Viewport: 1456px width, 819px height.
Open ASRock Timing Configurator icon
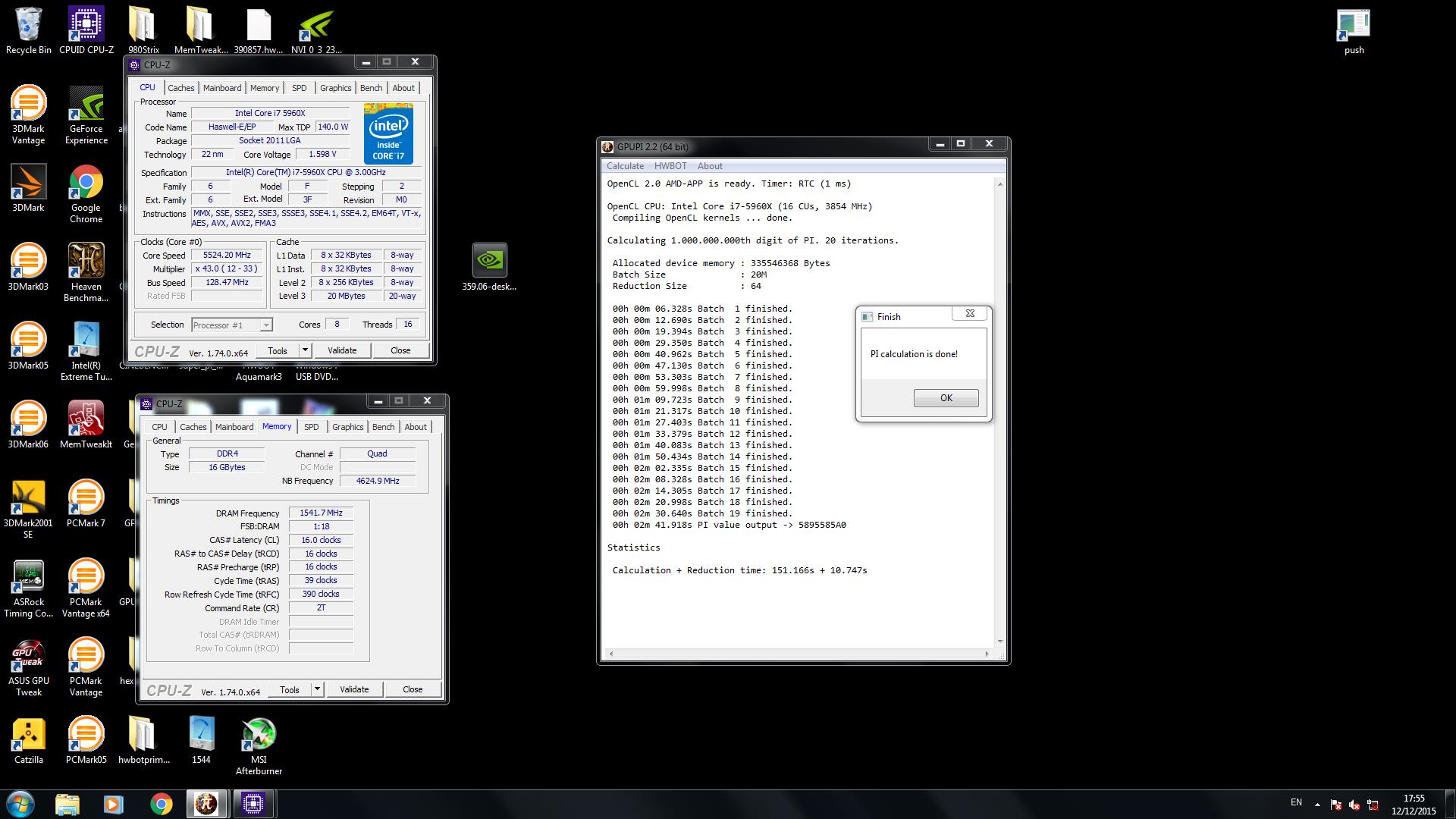click(29, 588)
